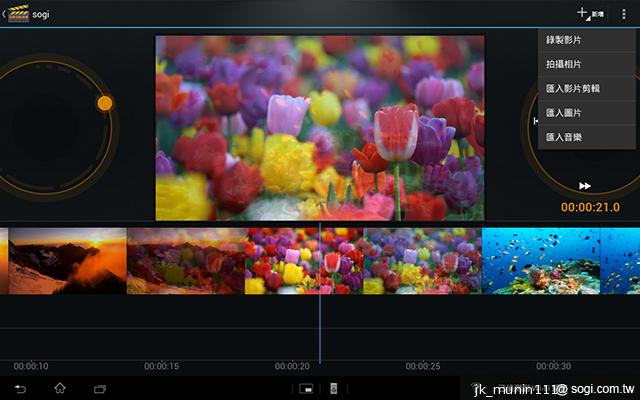Viewport: 640px width, 400px height.
Task: Tap the sogi clapperboard app icon
Action: coord(18,13)
